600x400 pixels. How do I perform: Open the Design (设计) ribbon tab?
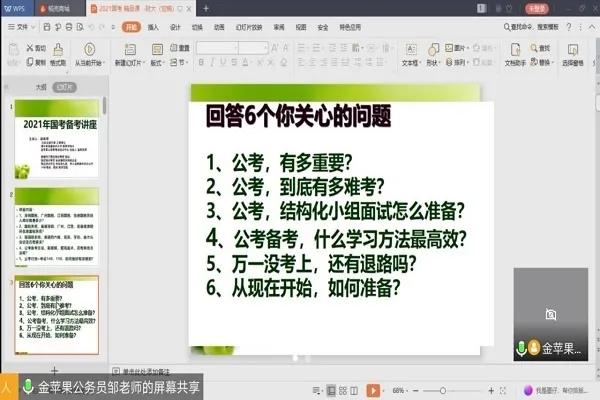click(175, 27)
